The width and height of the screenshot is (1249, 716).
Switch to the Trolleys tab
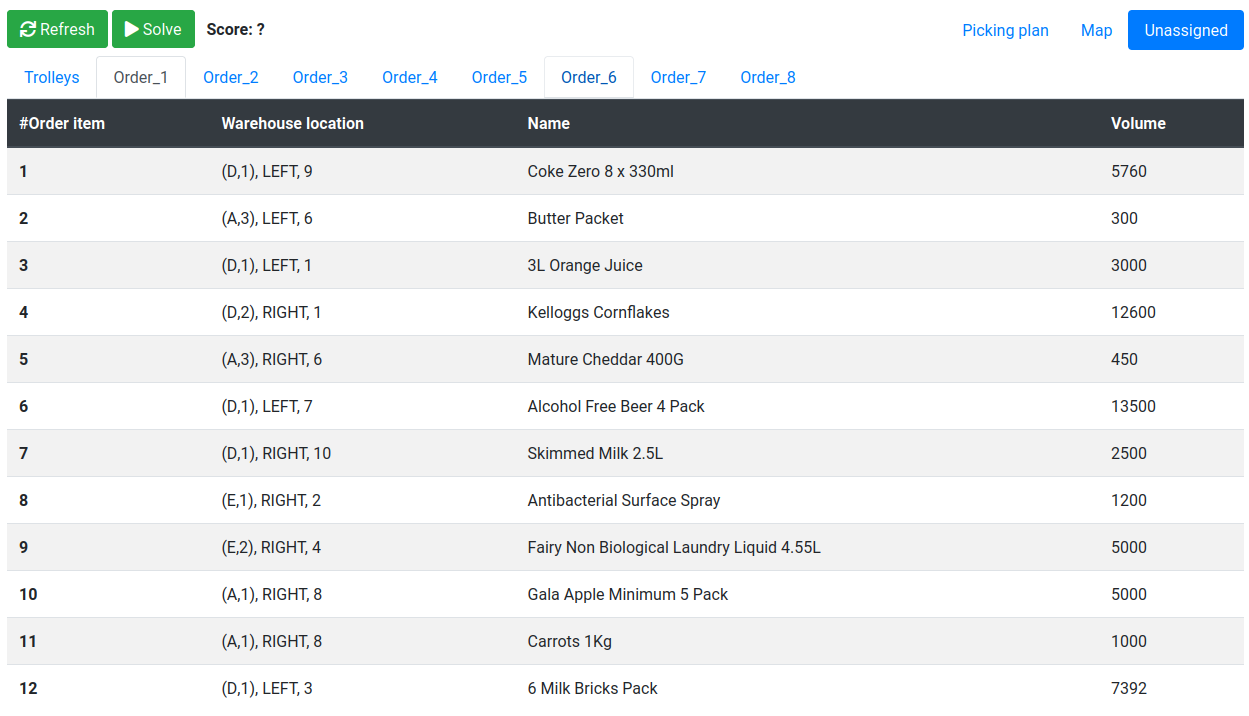pyautogui.click(x=52, y=77)
